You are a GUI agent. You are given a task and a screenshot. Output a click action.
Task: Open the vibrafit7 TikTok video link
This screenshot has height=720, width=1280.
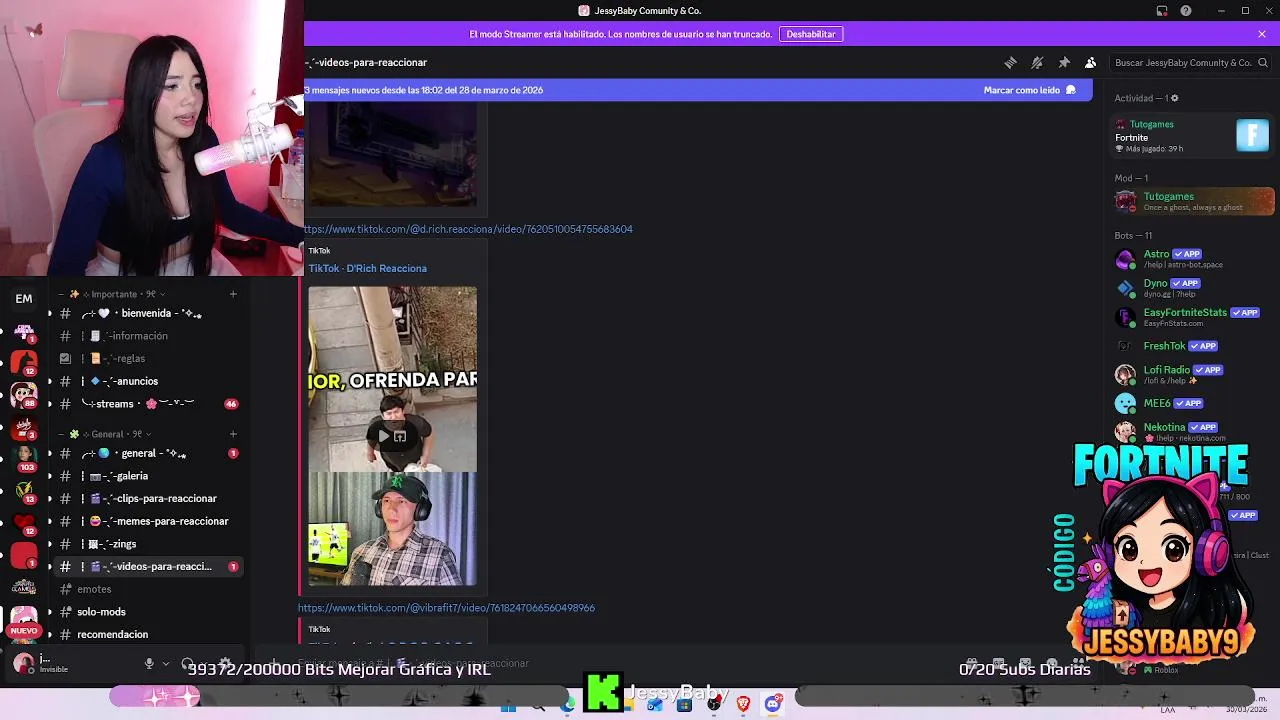pos(446,608)
